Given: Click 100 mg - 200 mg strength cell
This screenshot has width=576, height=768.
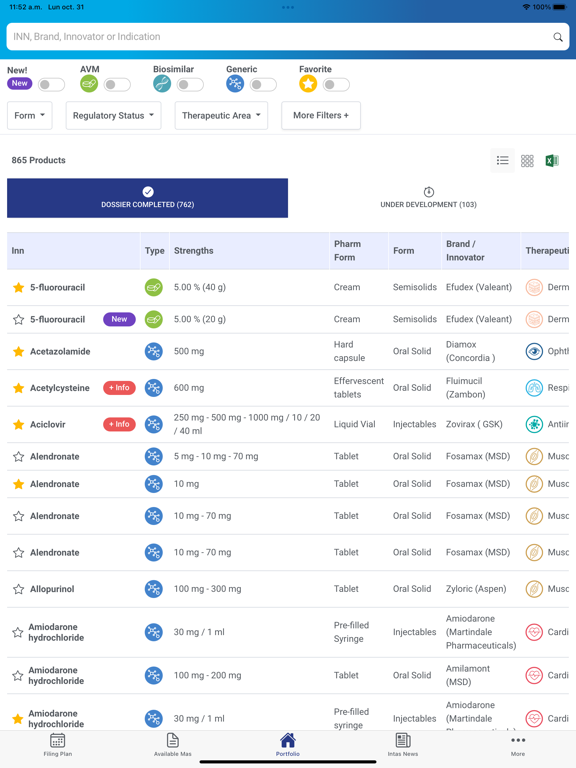Looking at the screenshot, I should coord(207,675).
